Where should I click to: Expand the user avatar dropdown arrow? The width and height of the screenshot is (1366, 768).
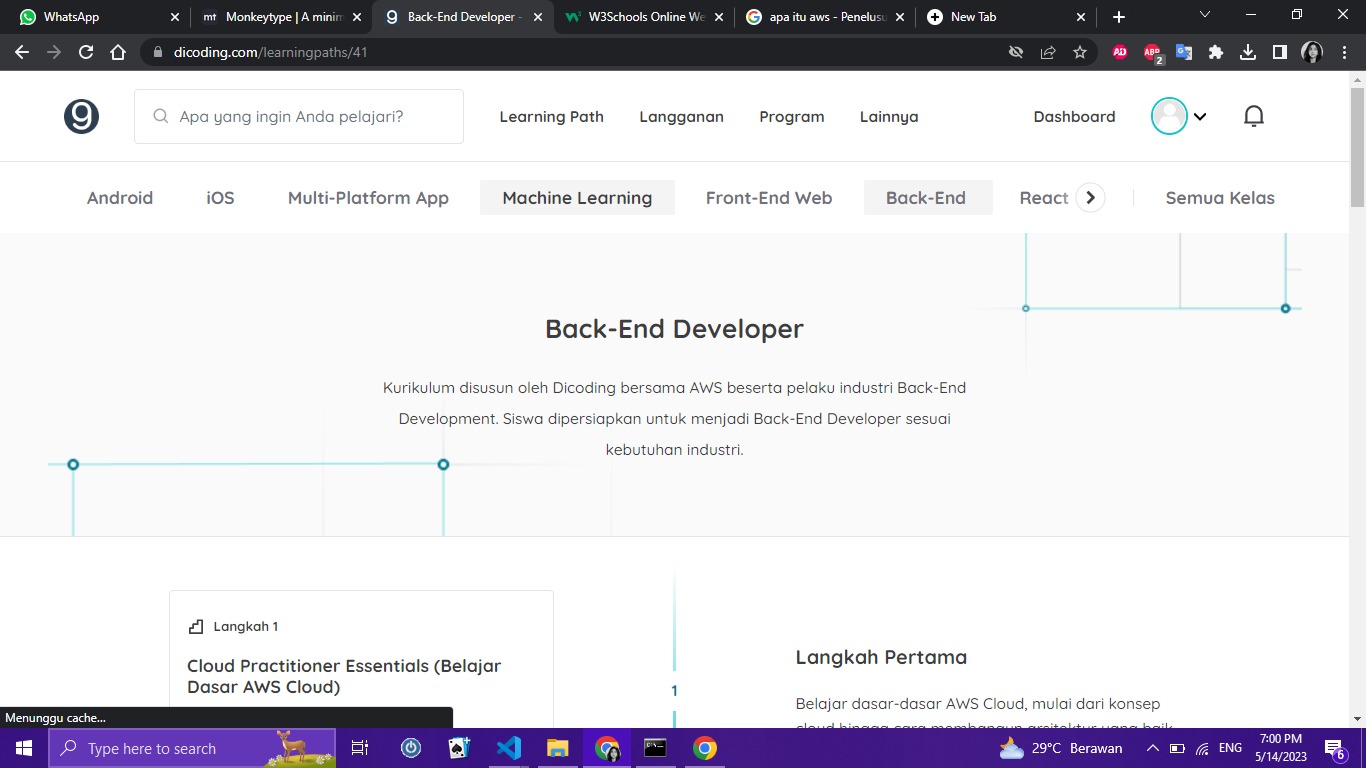point(1200,117)
